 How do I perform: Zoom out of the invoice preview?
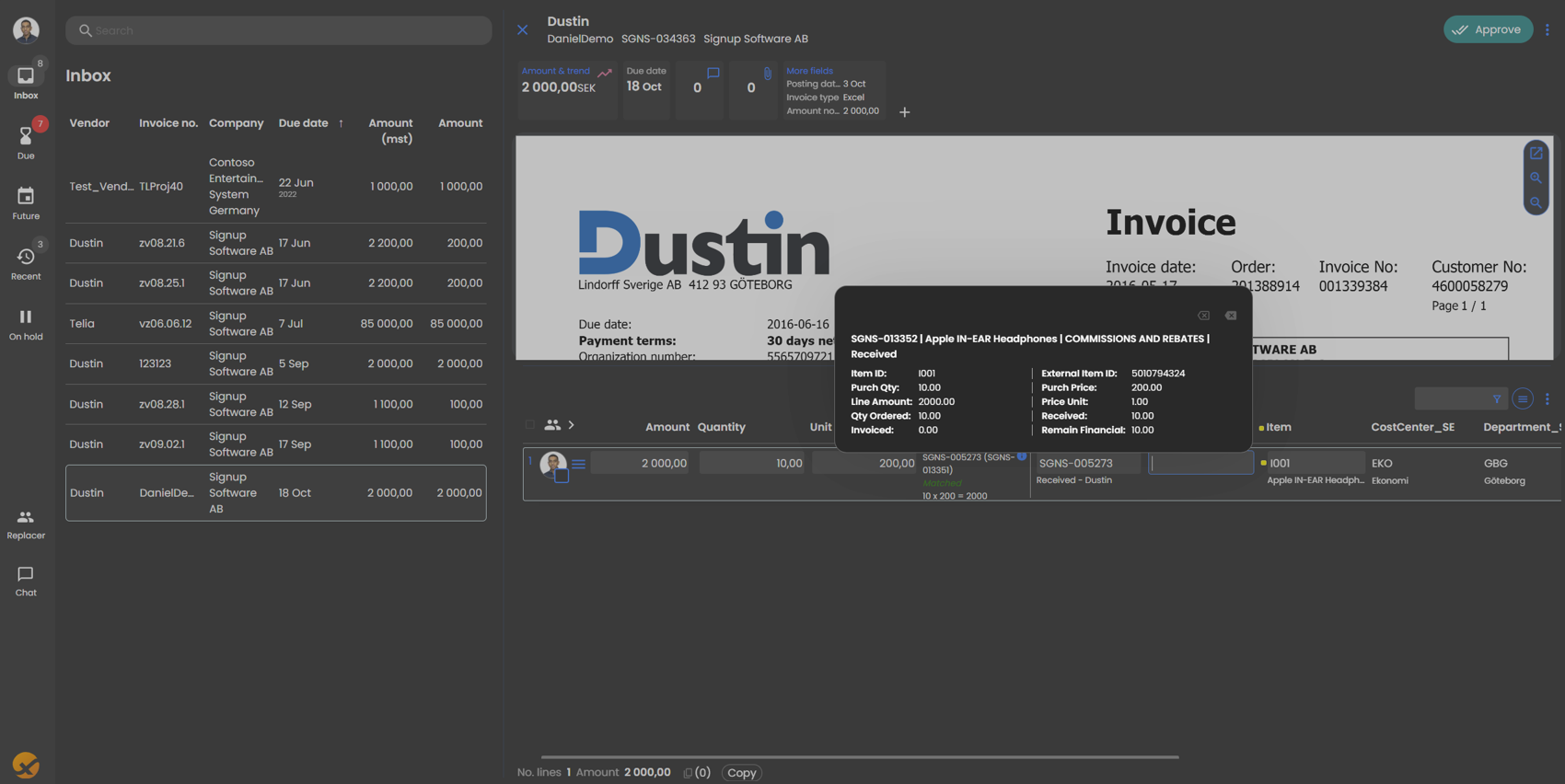(x=1536, y=202)
